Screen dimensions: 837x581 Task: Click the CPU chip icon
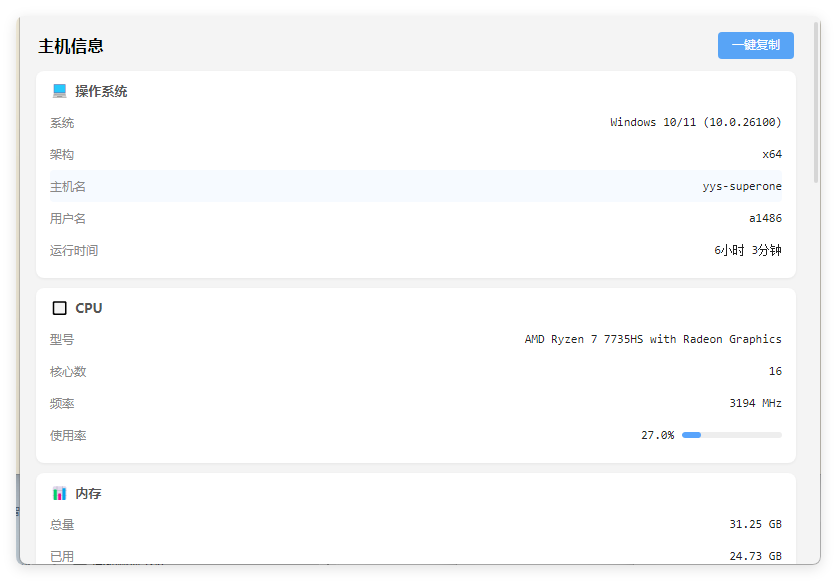59,308
